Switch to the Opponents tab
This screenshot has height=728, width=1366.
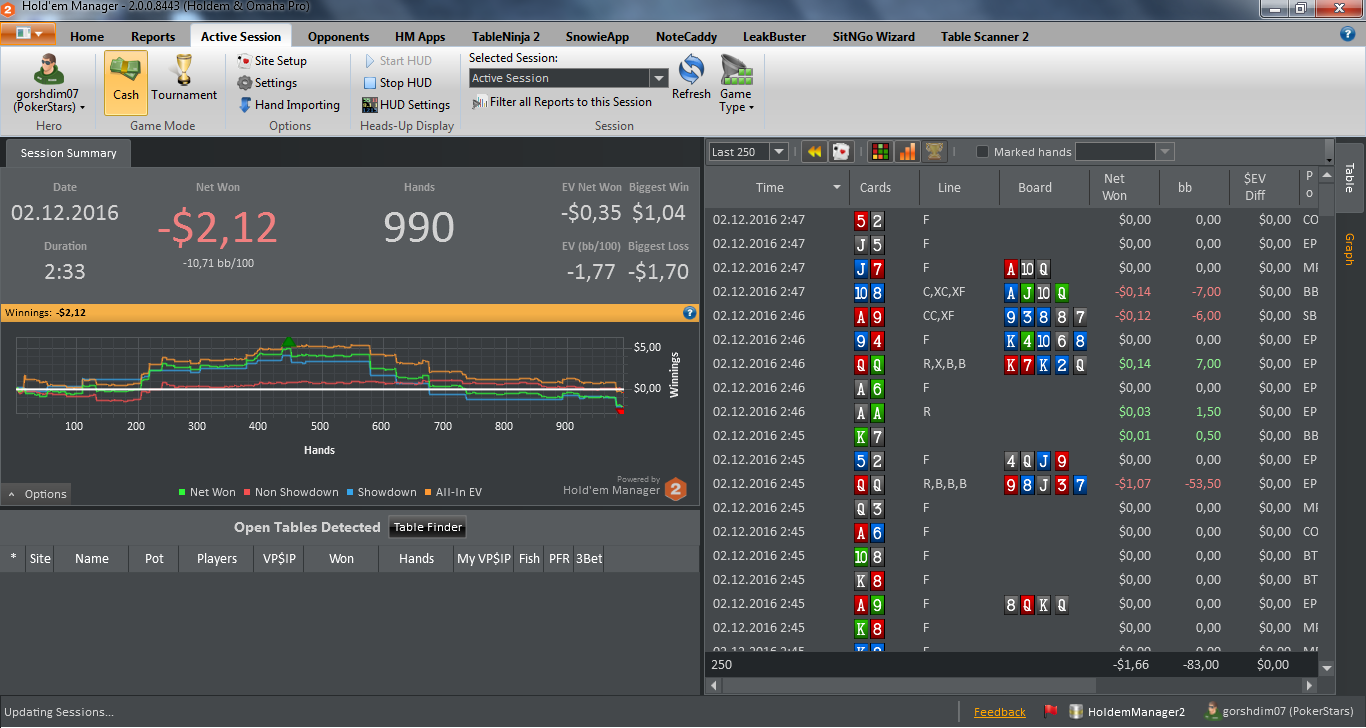339,37
